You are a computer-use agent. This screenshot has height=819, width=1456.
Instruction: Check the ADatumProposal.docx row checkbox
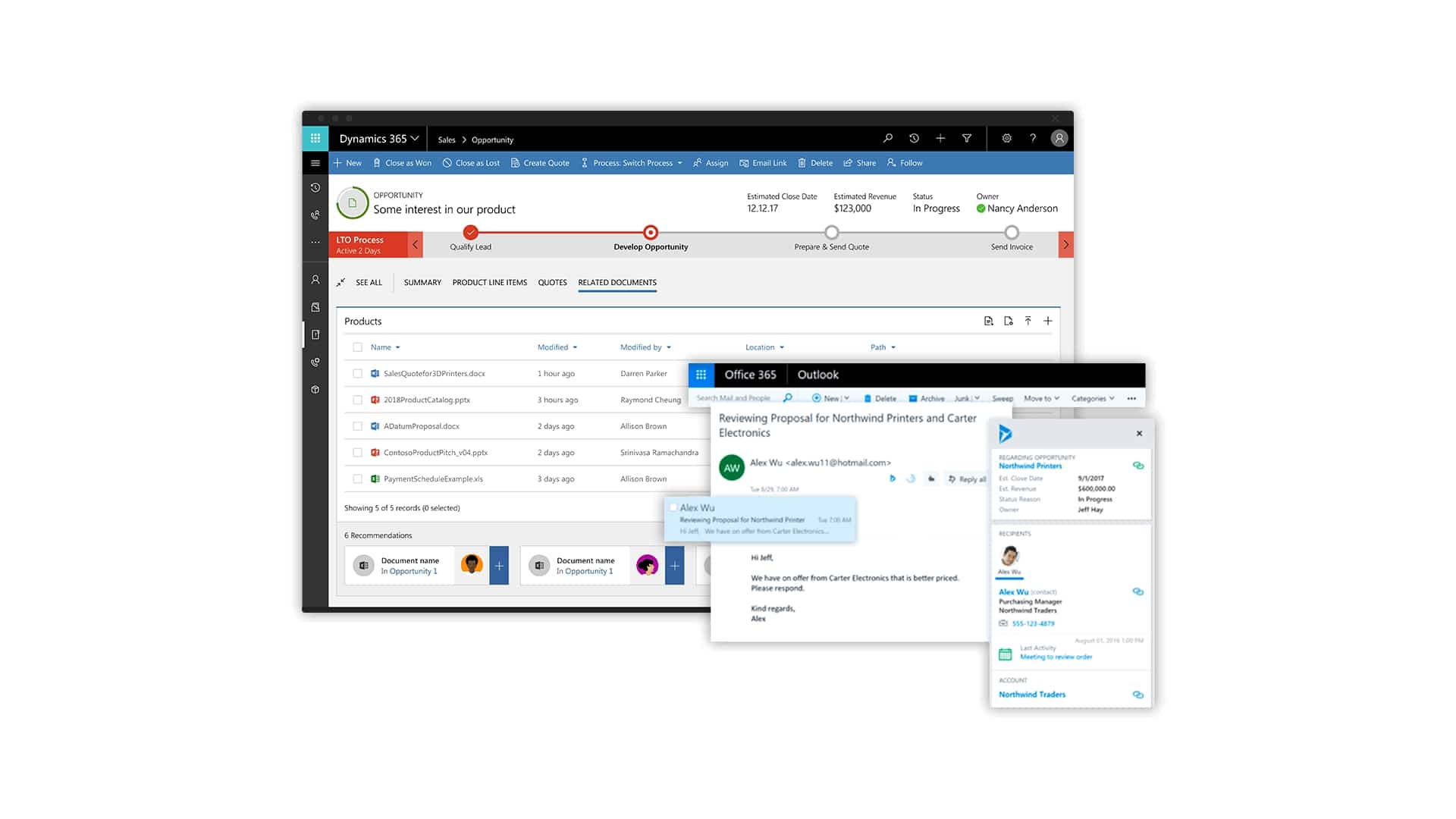point(357,426)
